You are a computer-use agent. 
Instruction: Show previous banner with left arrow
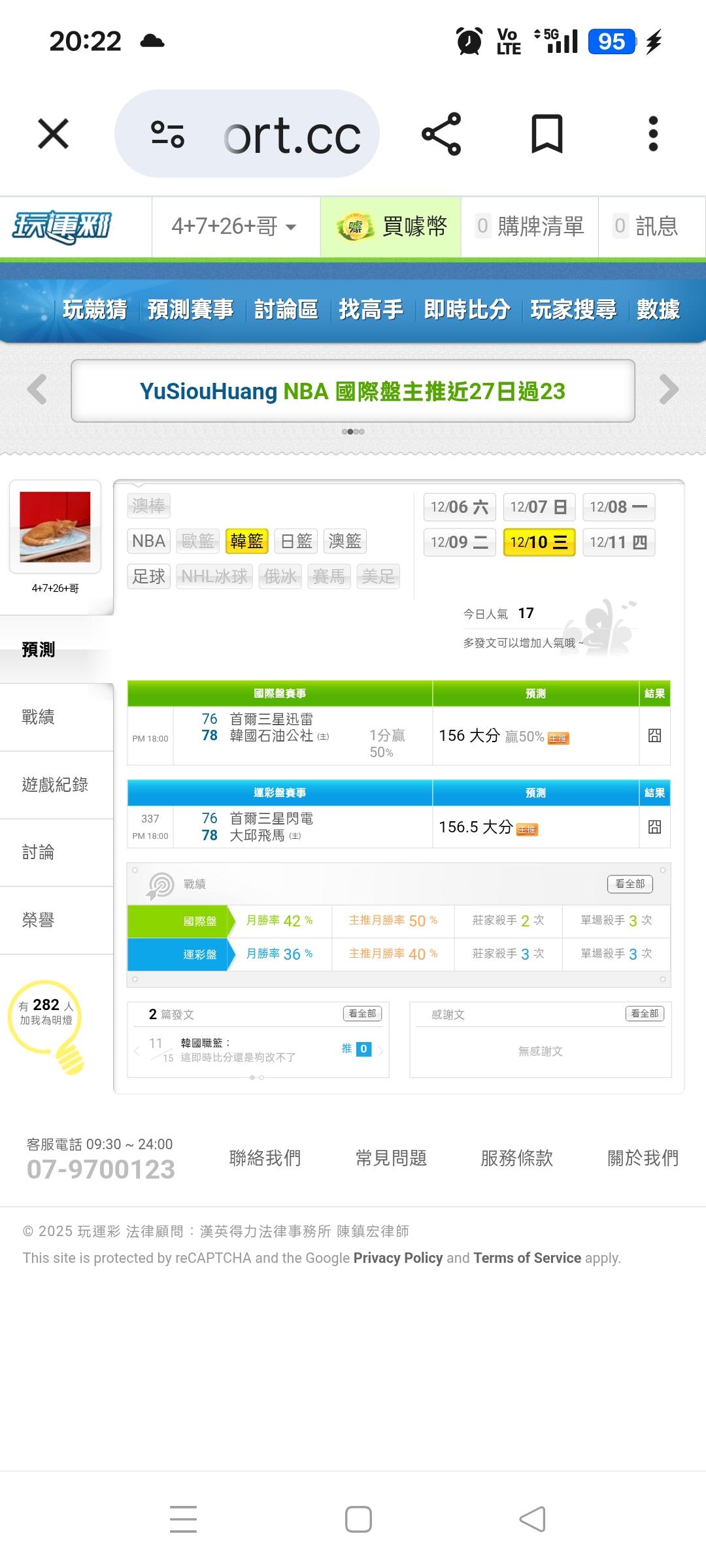[37, 390]
